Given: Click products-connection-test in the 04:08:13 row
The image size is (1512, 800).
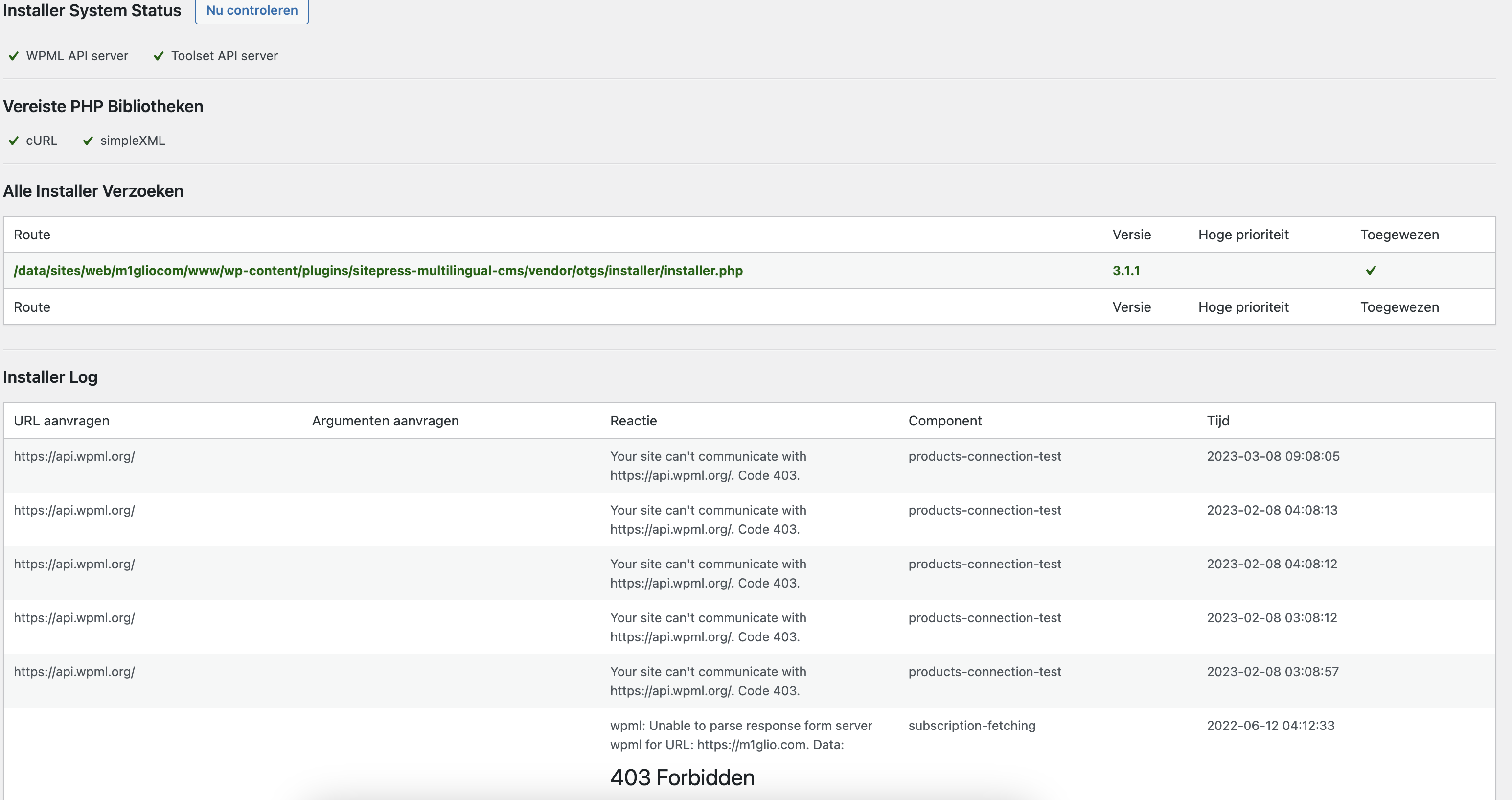Looking at the screenshot, I should [985, 511].
